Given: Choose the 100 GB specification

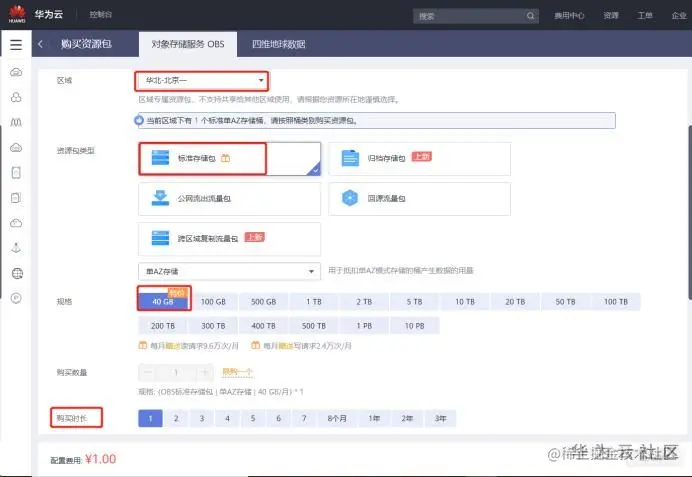Looking at the screenshot, I should (213, 301).
